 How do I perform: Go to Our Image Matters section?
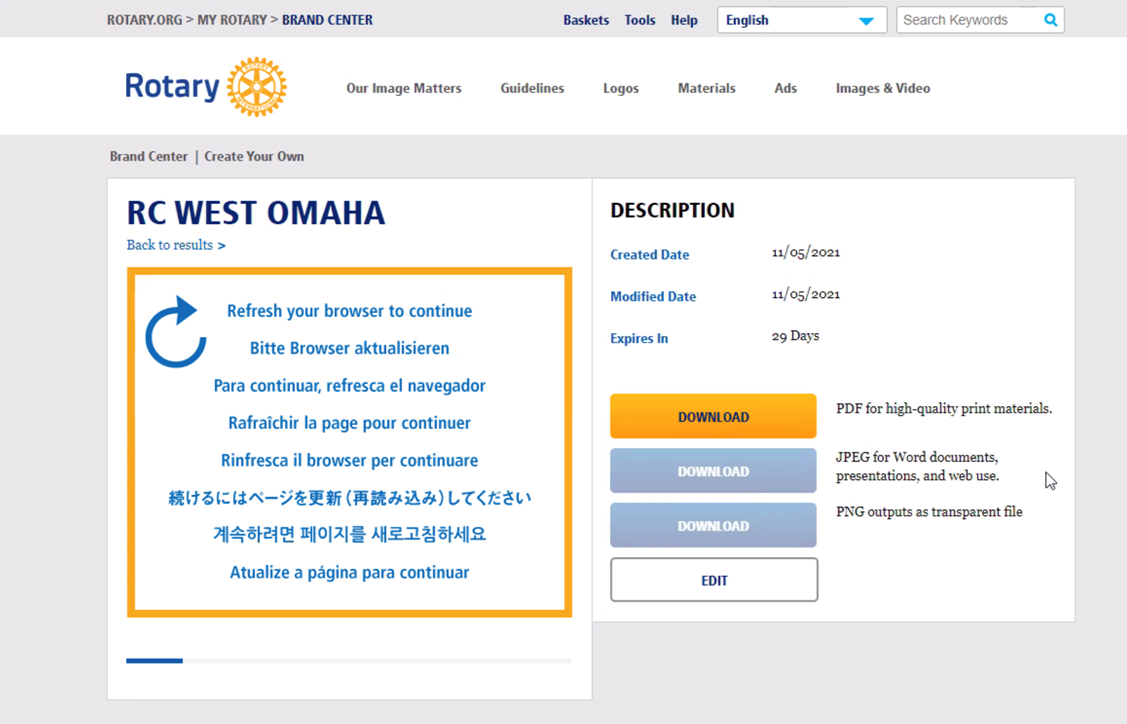403,88
